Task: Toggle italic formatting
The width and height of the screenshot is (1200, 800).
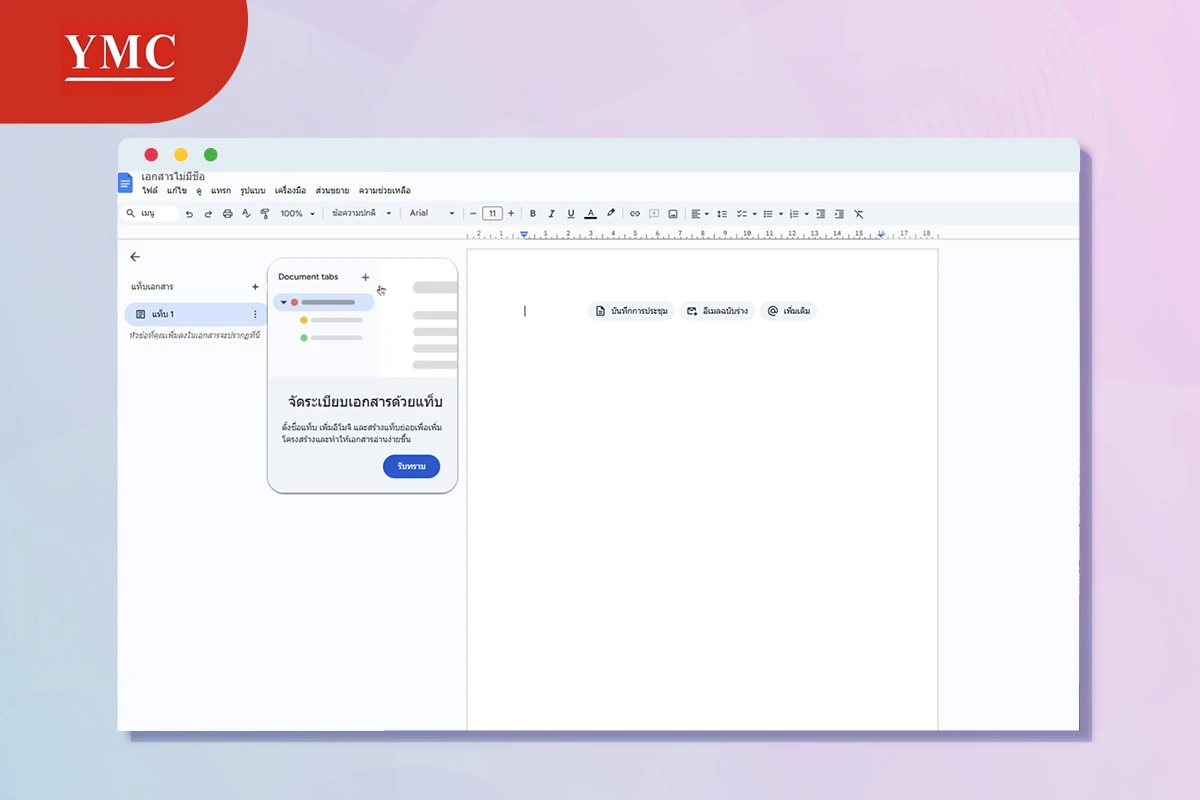Action: tap(551, 213)
